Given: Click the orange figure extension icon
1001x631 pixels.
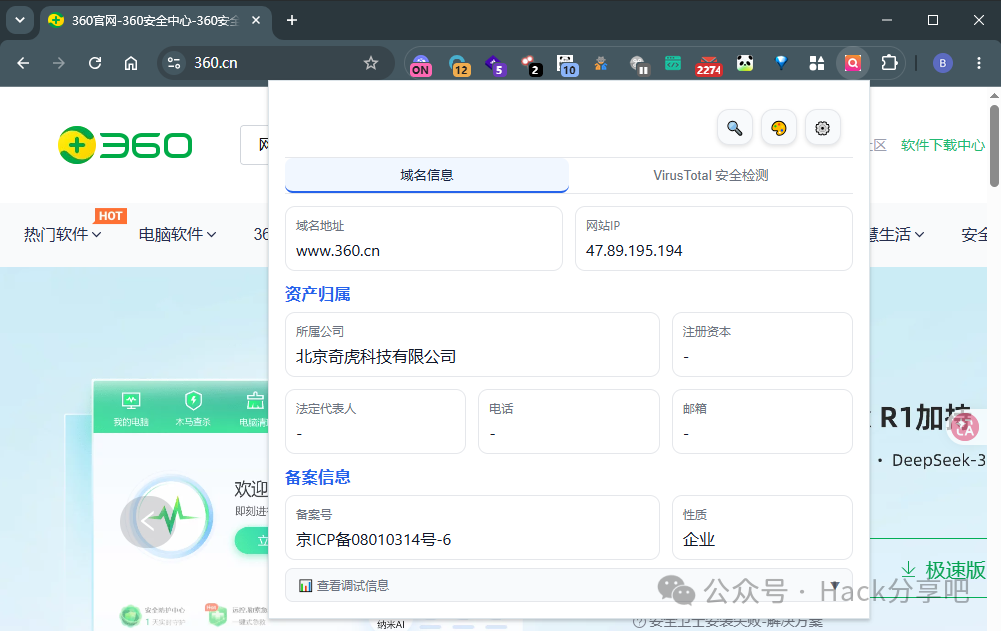Looking at the screenshot, I should pyautogui.click(x=601, y=63).
